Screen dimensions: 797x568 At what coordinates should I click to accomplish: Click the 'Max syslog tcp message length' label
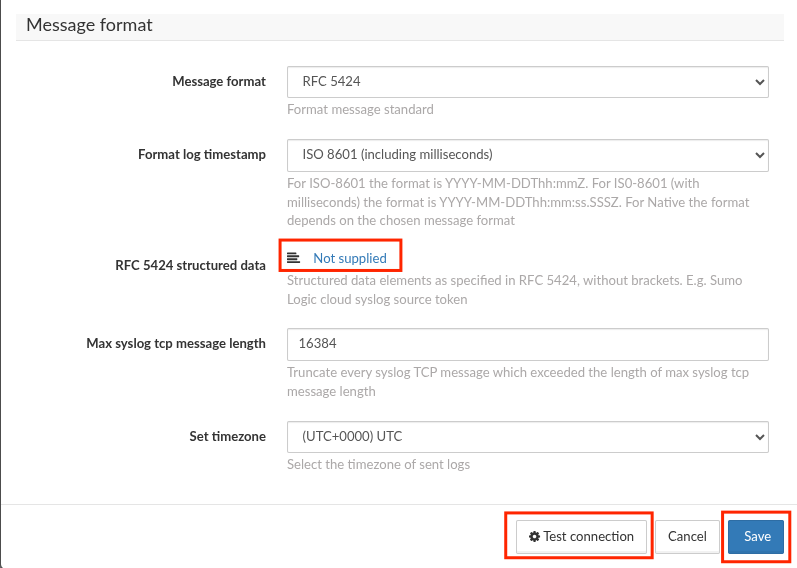pyautogui.click(x=176, y=344)
